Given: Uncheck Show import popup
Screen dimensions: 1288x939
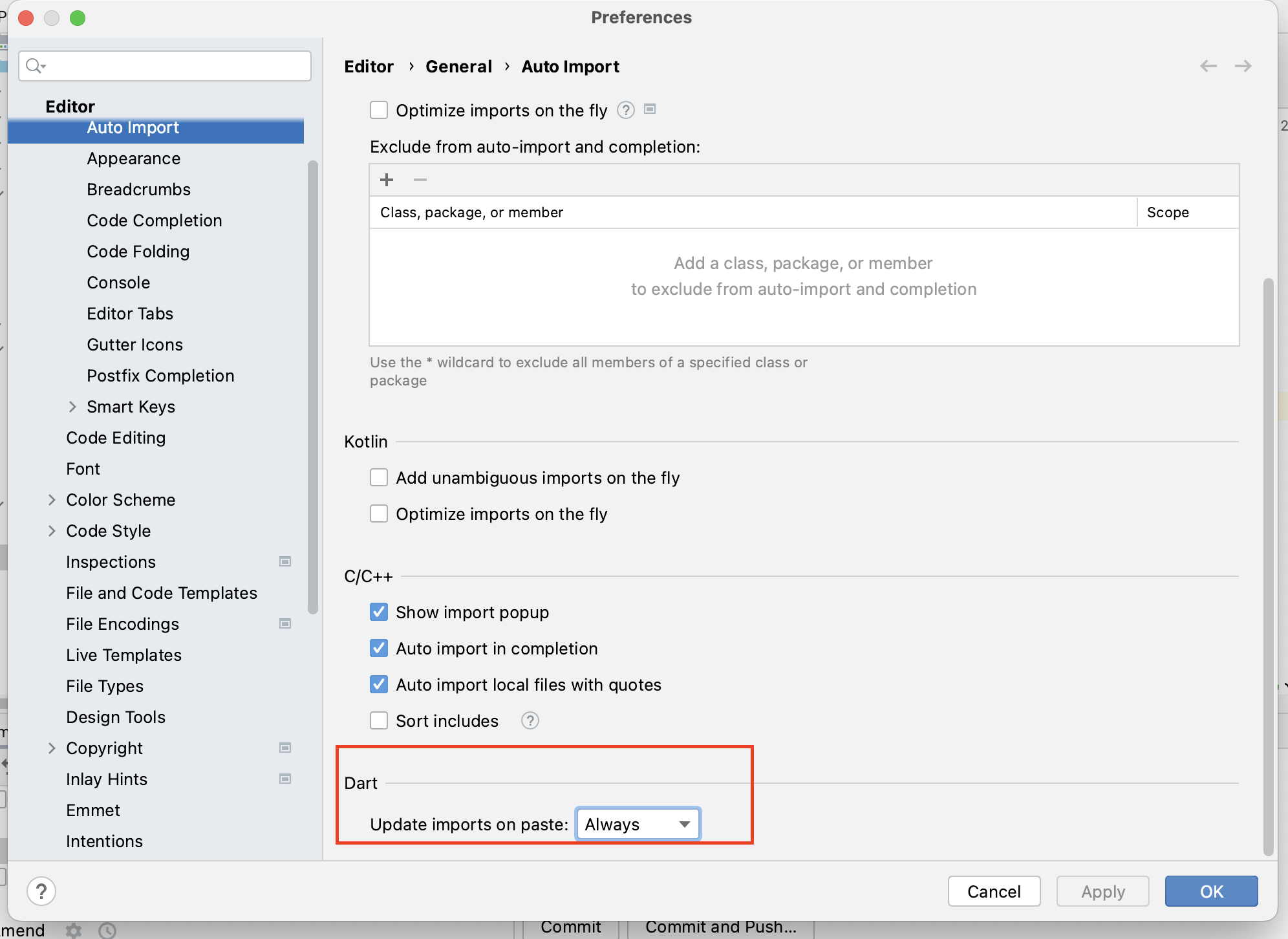Looking at the screenshot, I should pos(379,612).
